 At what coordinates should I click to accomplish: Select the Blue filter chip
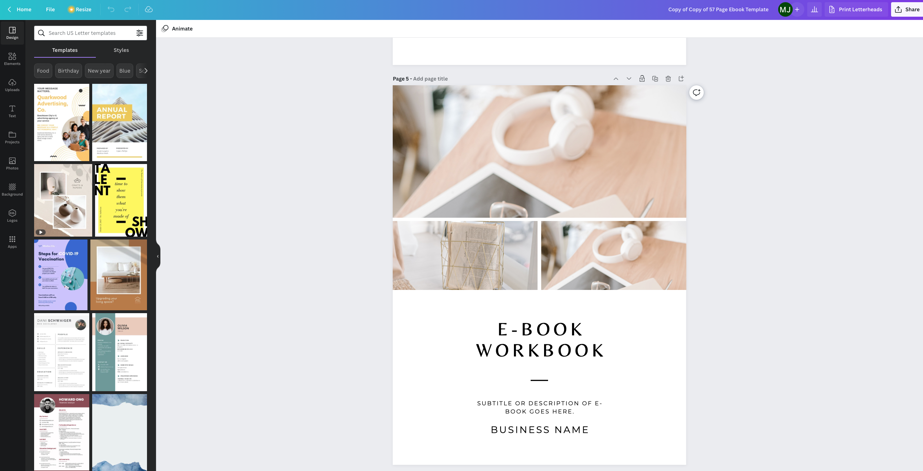[x=124, y=71]
